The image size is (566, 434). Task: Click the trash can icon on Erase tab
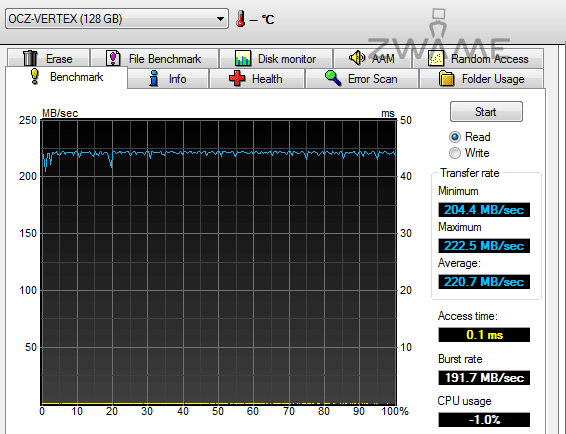click(30, 58)
